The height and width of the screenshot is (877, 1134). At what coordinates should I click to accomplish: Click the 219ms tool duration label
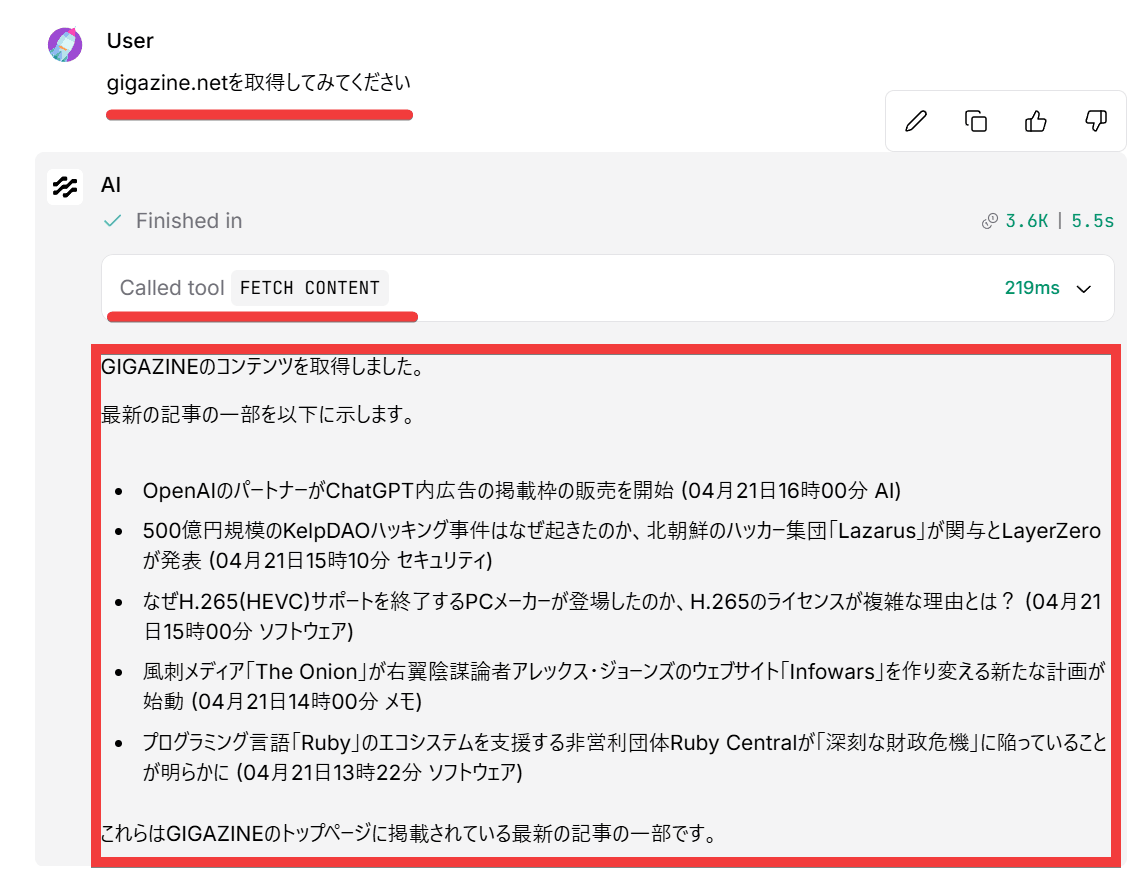[1031, 288]
